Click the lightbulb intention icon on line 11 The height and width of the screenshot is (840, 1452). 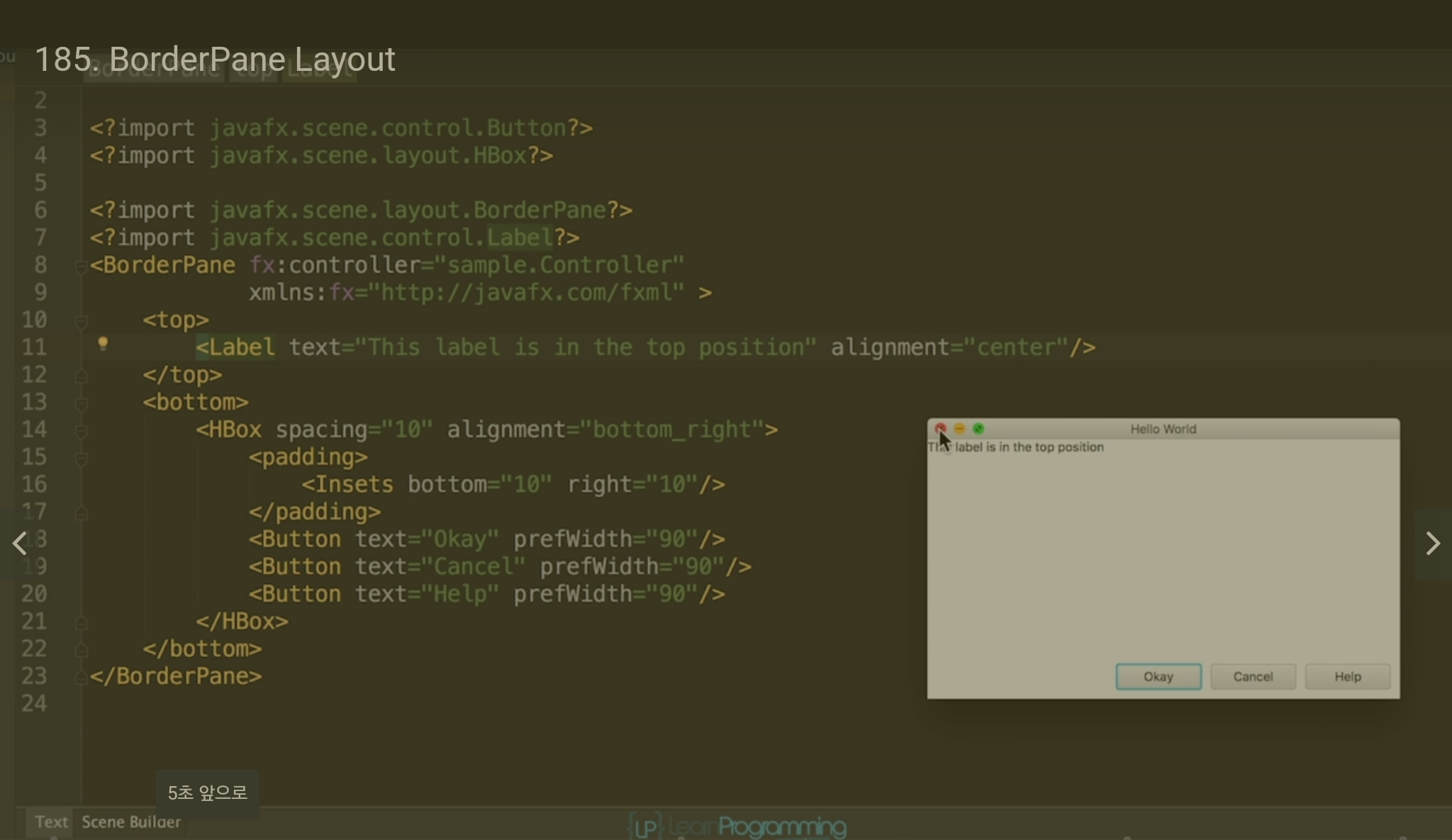tap(103, 344)
